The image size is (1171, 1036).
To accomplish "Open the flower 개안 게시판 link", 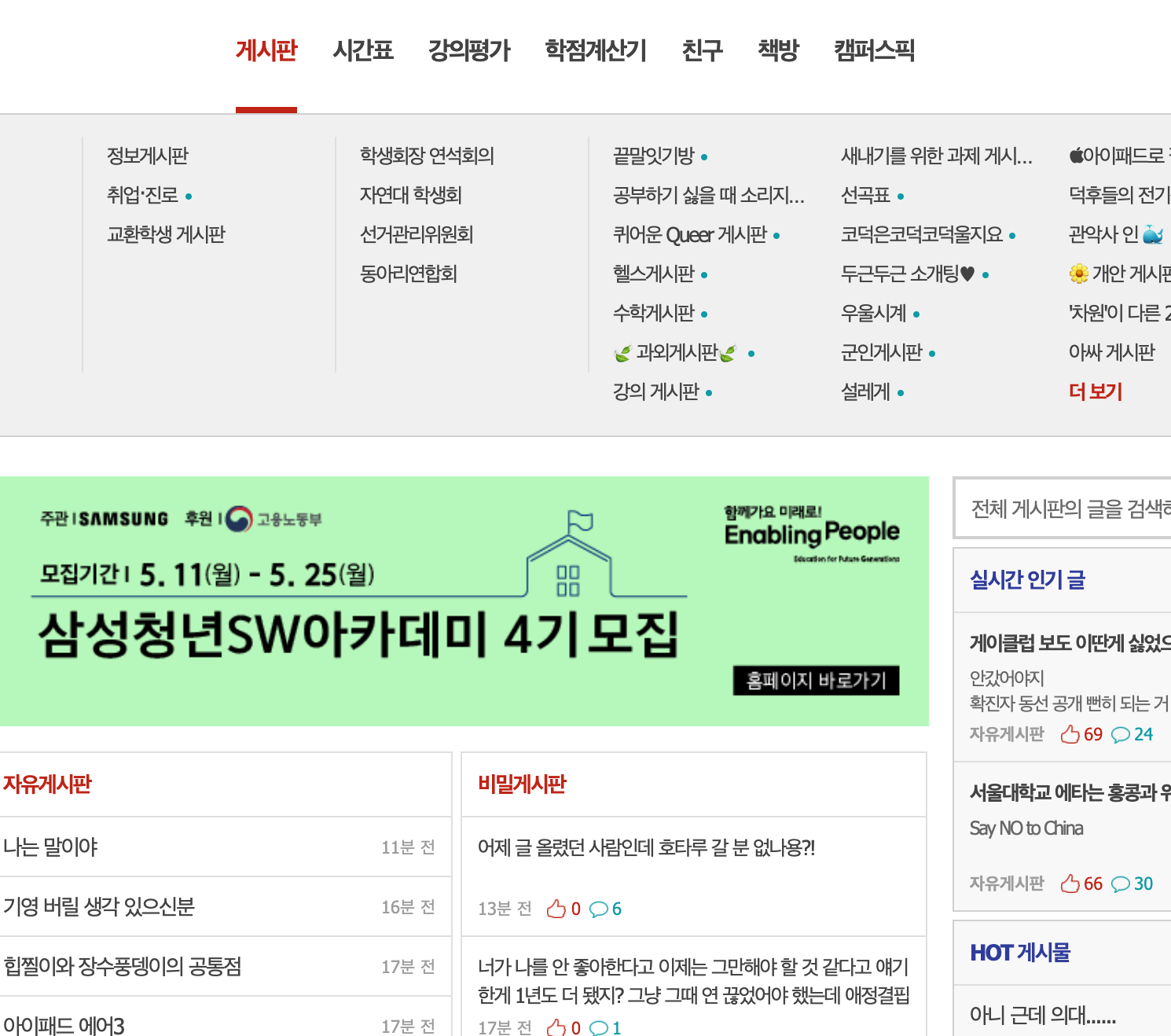I will 1120,274.
